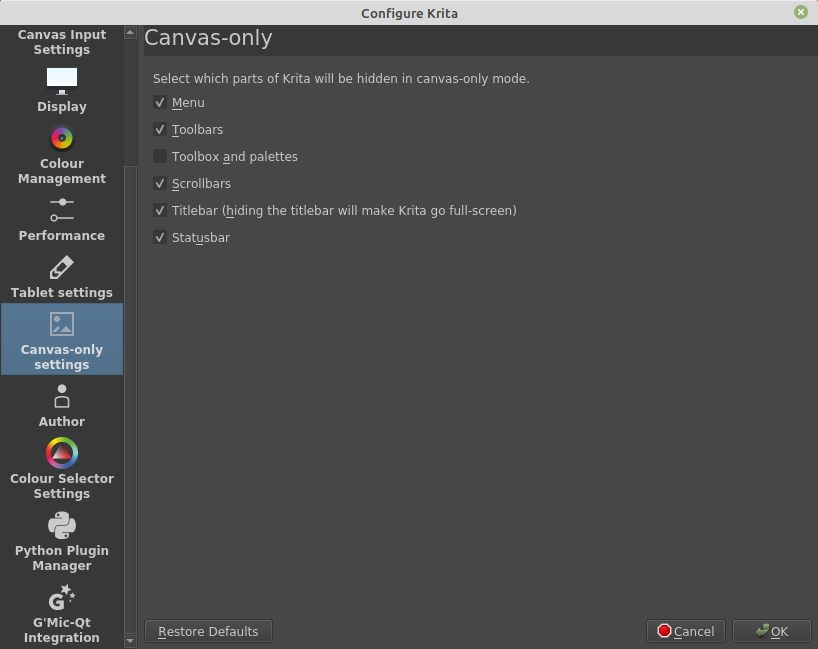Click the 'Colour Selector Settings' label

(x=62, y=486)
